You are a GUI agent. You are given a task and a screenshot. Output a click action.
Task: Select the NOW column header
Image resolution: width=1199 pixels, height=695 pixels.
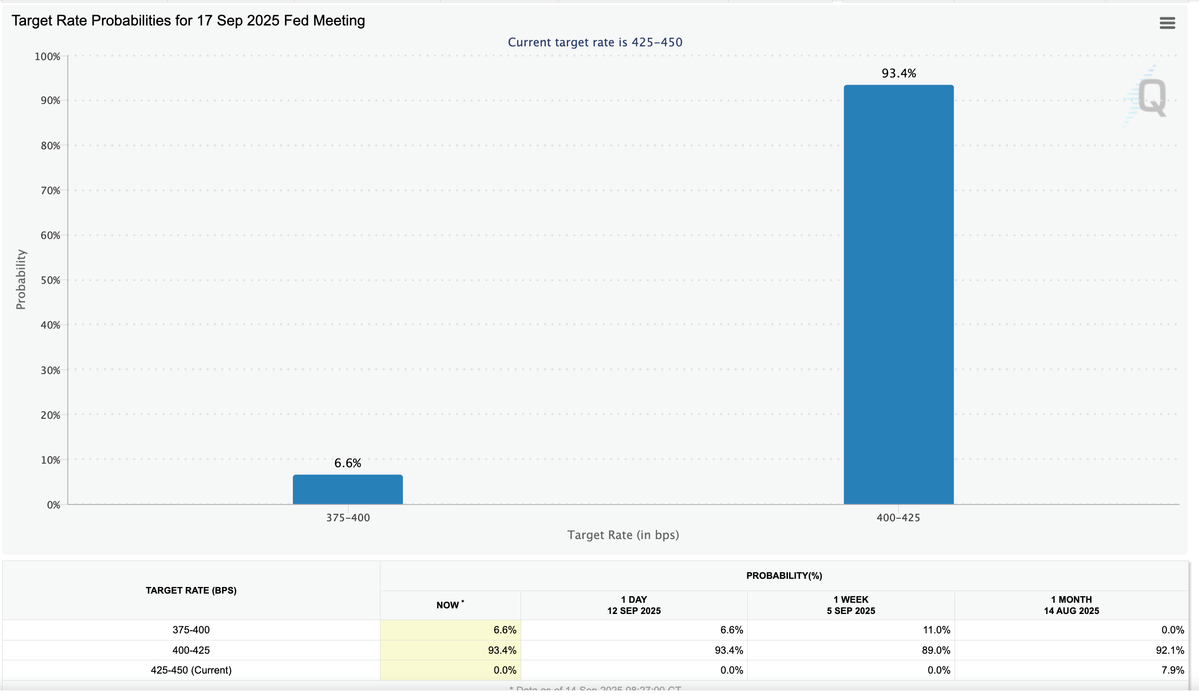(450, 605)
